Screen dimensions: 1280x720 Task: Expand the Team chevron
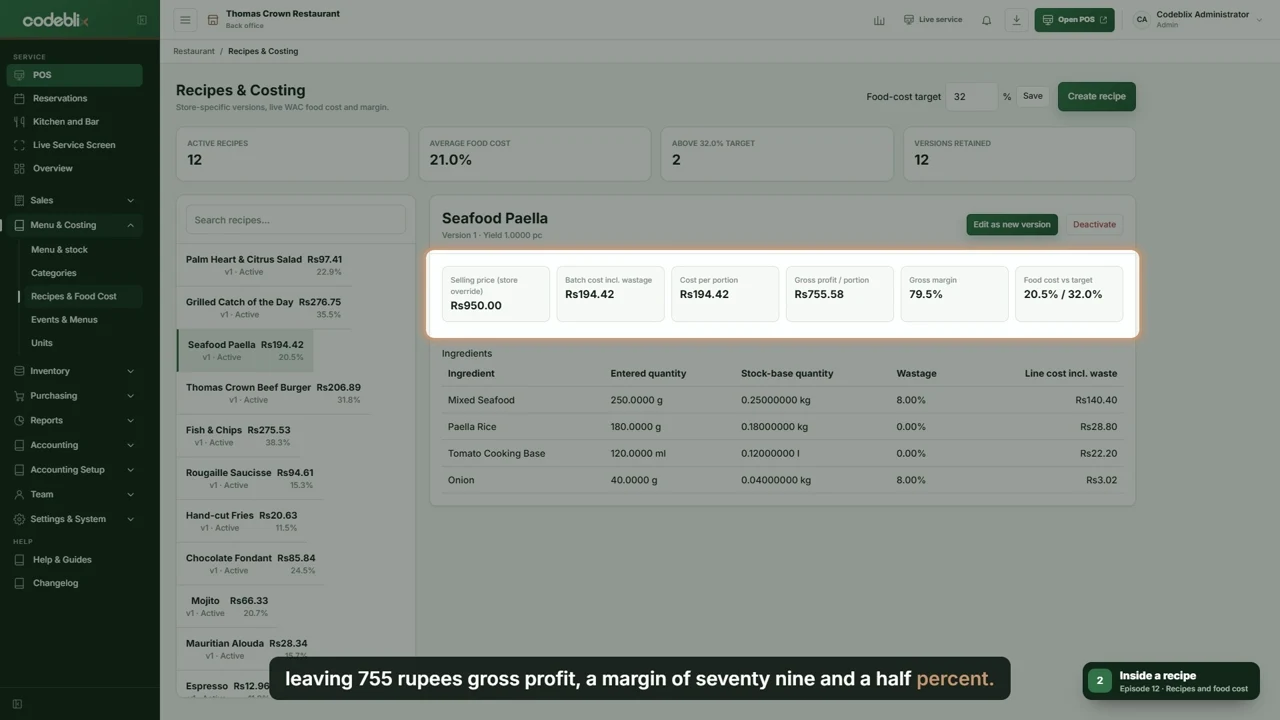point(130,494)
